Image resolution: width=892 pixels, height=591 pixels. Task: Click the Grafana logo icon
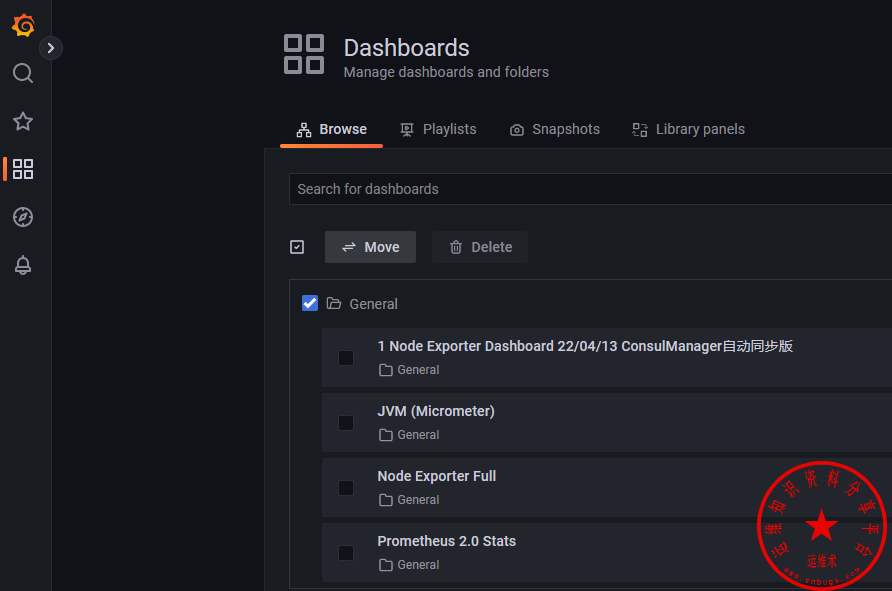click(x=23, y=26)
